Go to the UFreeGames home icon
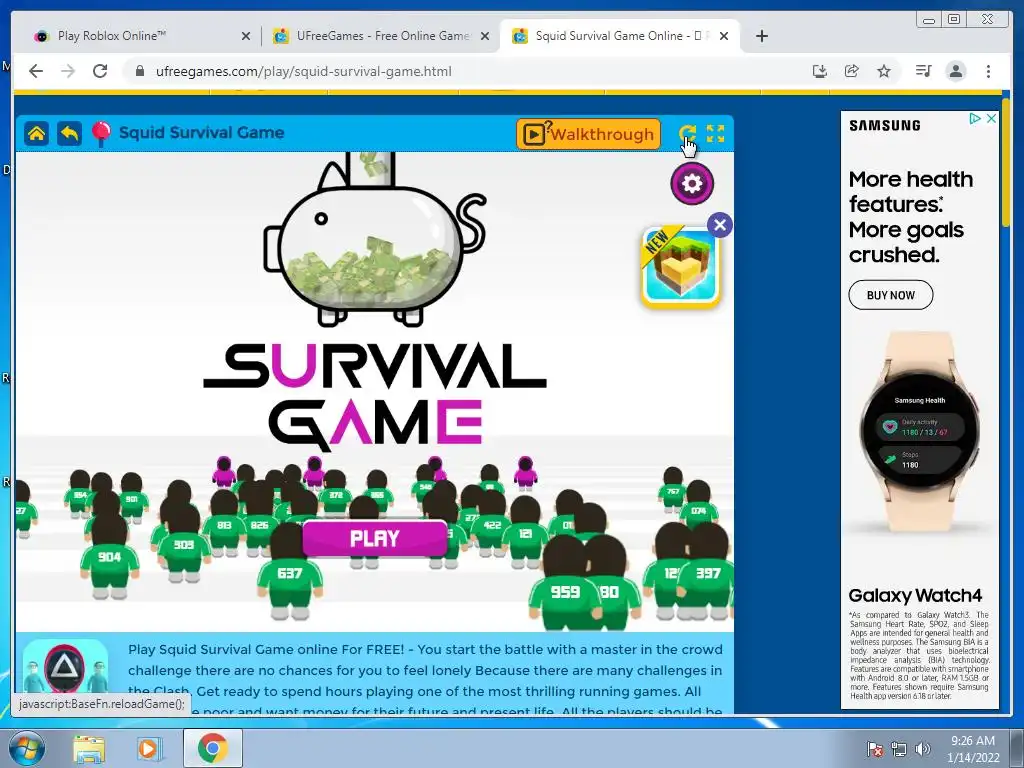Image resolution: width=1024 pixels, height=768 pixels. coord(37,133)
